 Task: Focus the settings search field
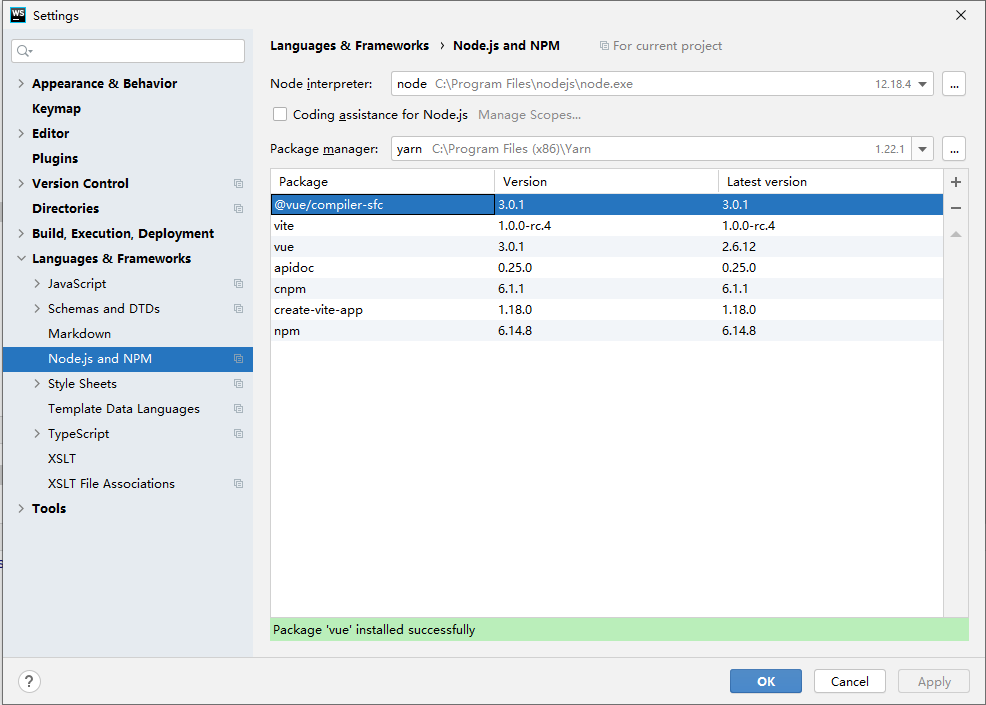point(128,51)
